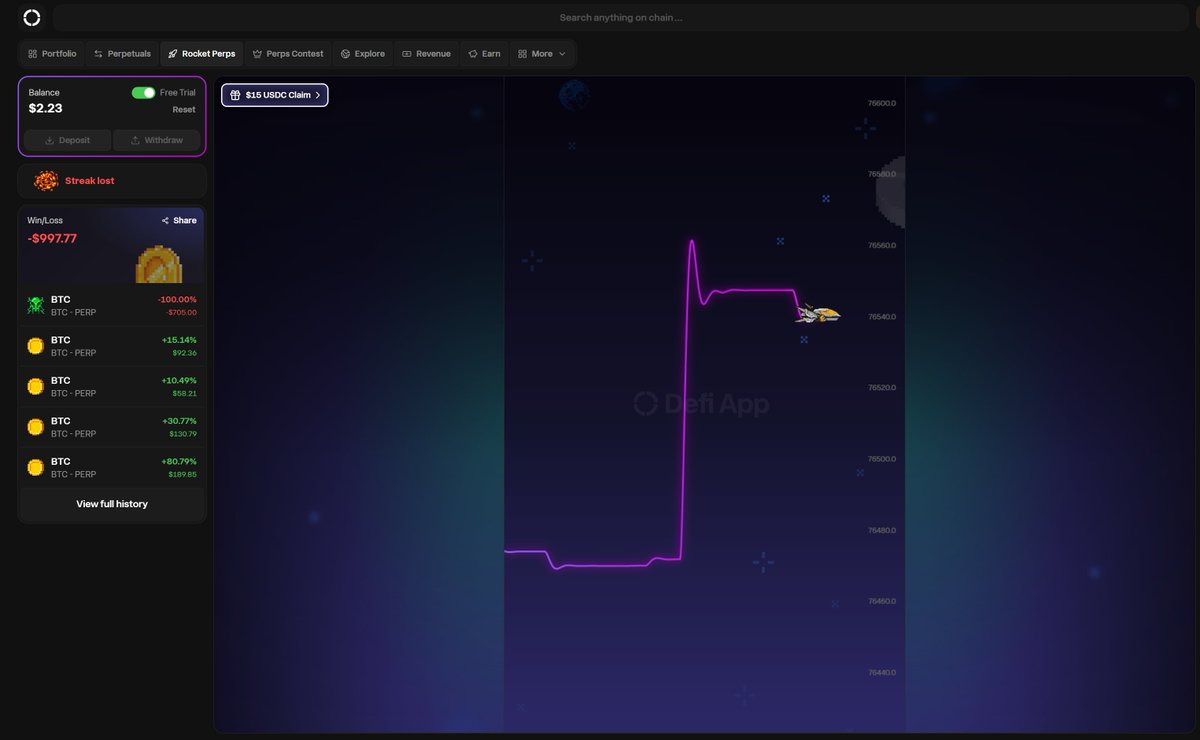The image size is (1200, 740).
Task: Select the Rocket Perps tab
Action: click(x=201, y=54)
